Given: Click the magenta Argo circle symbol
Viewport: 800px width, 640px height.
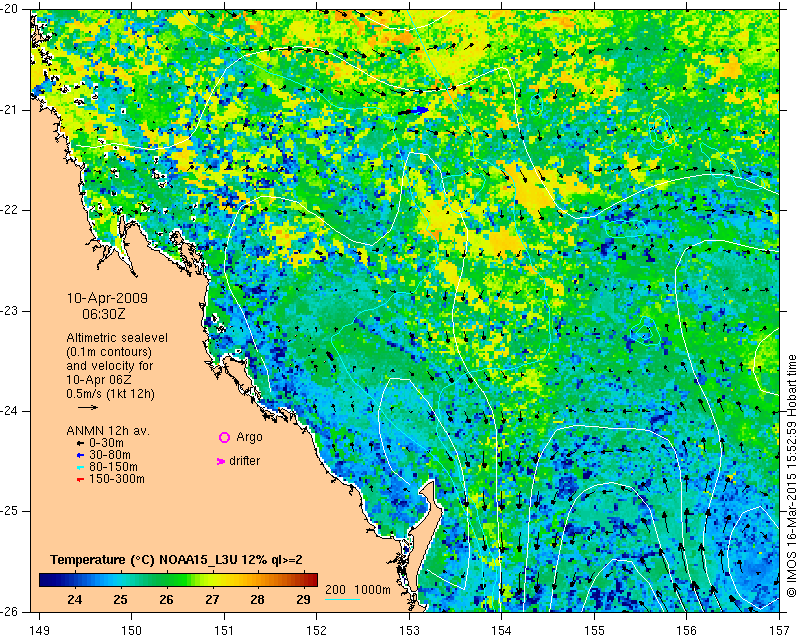Looking at the screenshot, I should tap(224, 437).
